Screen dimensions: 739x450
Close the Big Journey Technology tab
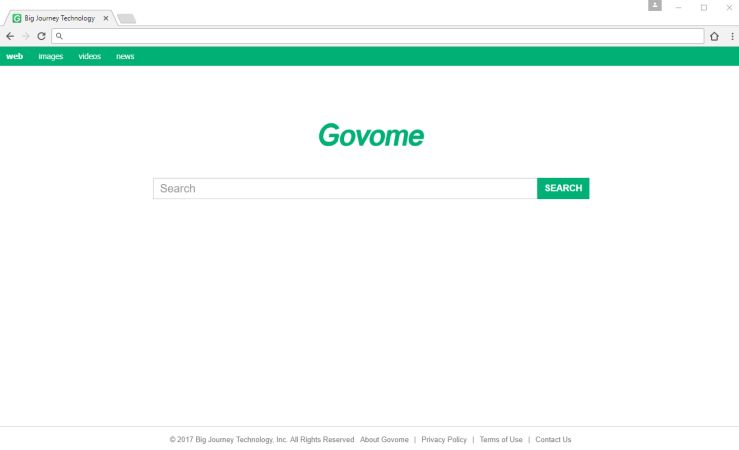[106, 18]
